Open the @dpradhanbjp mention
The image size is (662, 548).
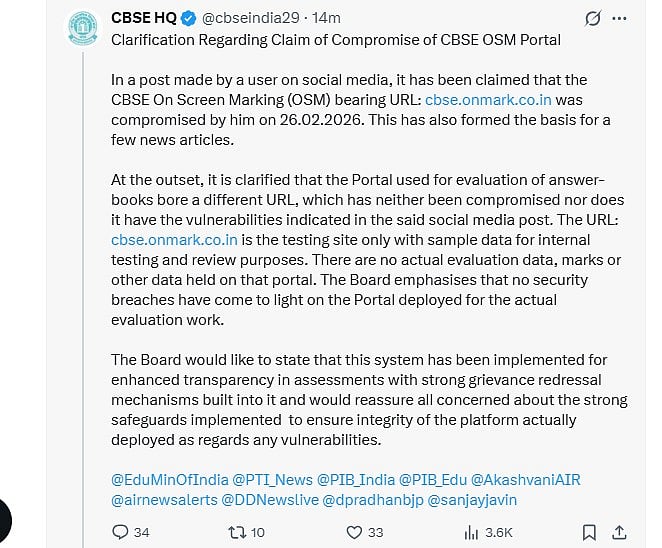coord(373,500)
